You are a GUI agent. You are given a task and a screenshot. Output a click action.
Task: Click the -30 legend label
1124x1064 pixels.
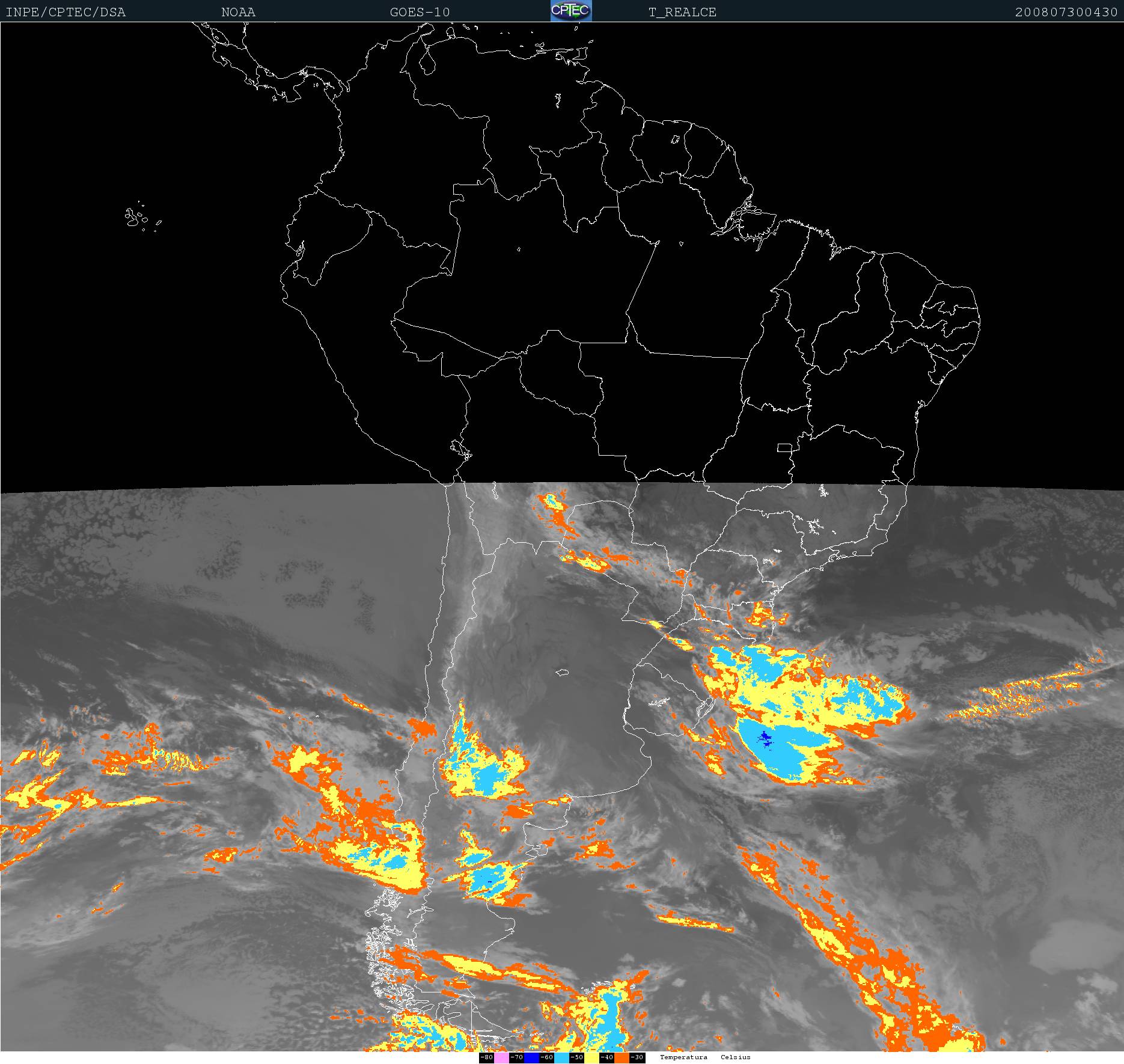tap(637, 1057)
